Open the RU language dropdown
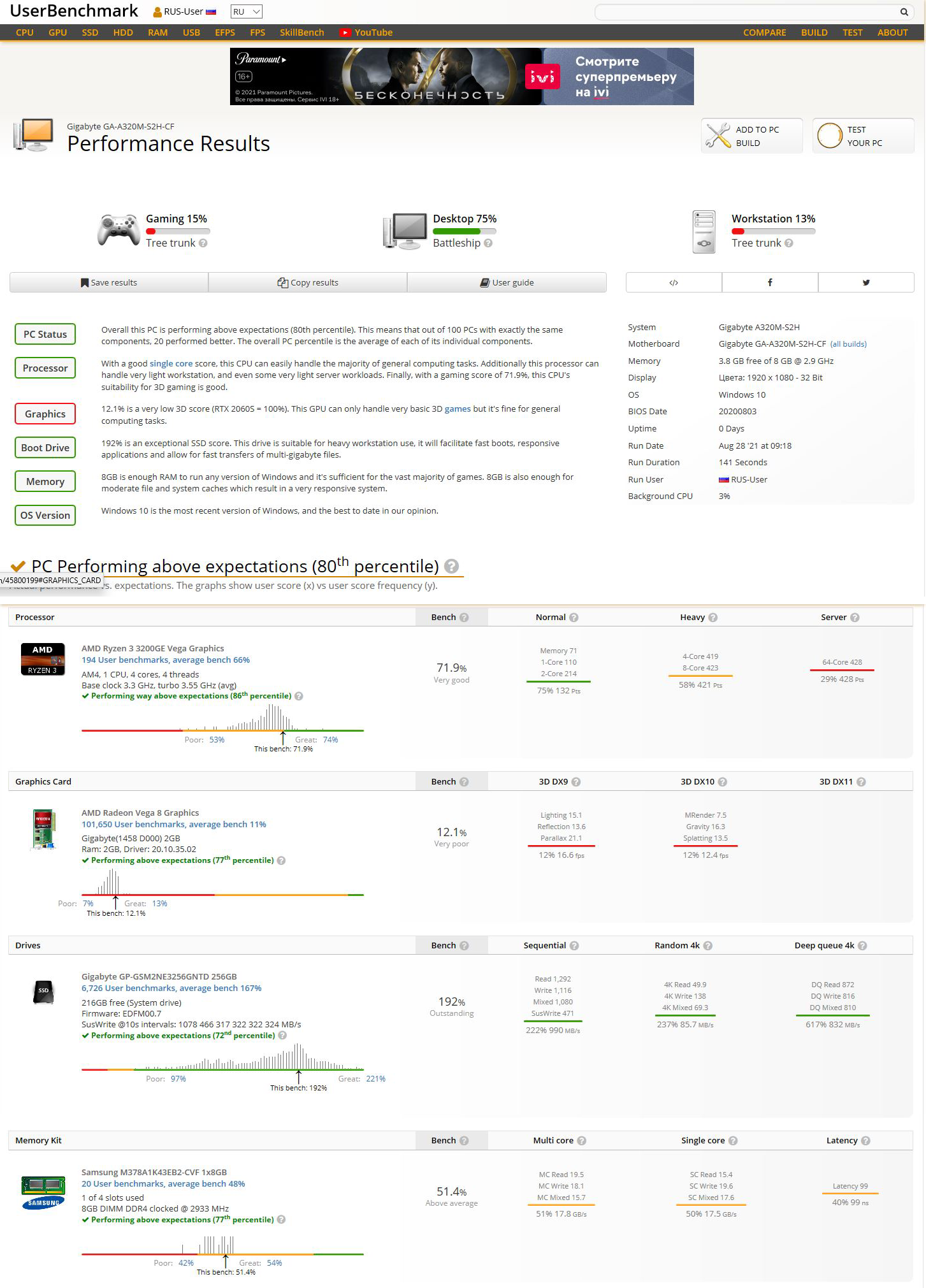The width and height of the screenshot is (926, 1288). coord(246,11)
